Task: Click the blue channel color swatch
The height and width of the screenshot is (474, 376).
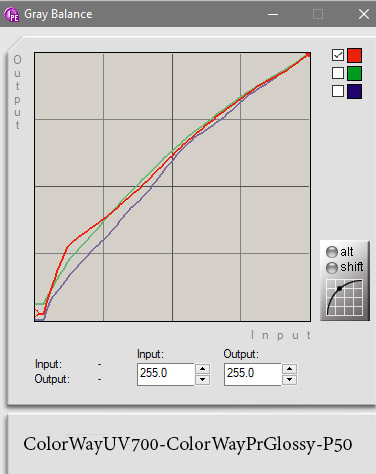Action: click(354, 91)
